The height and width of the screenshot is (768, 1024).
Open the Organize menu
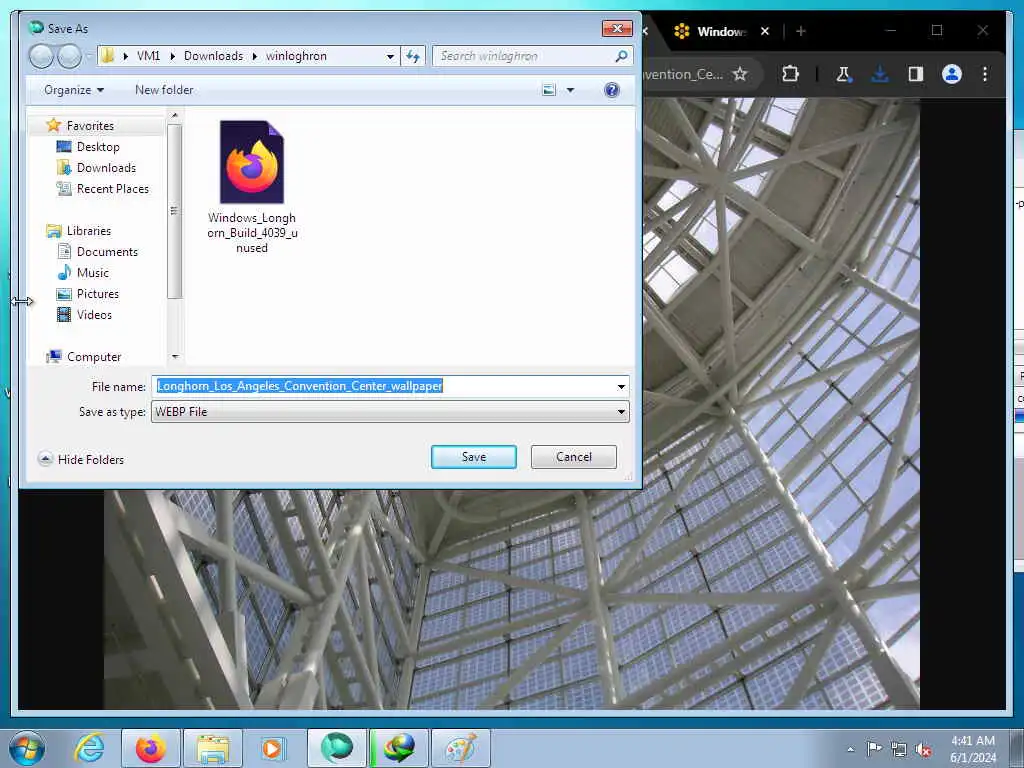point(73,89)
